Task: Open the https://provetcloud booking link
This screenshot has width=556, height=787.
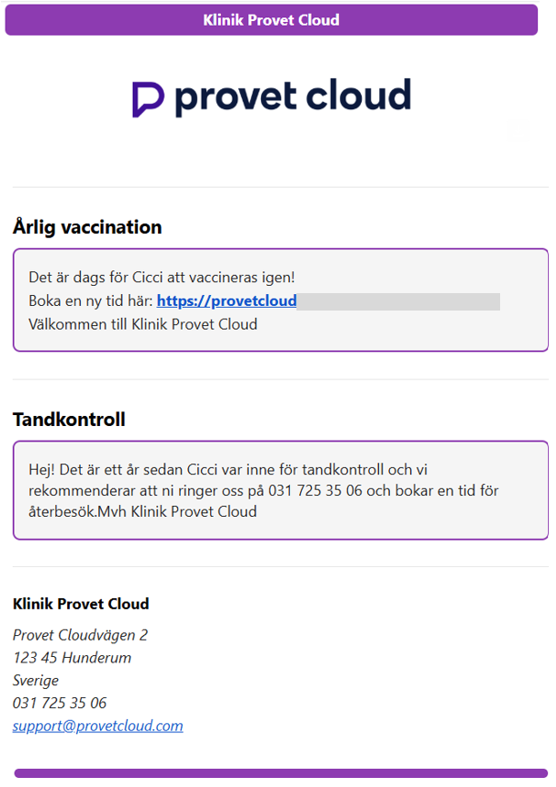Action: click(227, 301)
